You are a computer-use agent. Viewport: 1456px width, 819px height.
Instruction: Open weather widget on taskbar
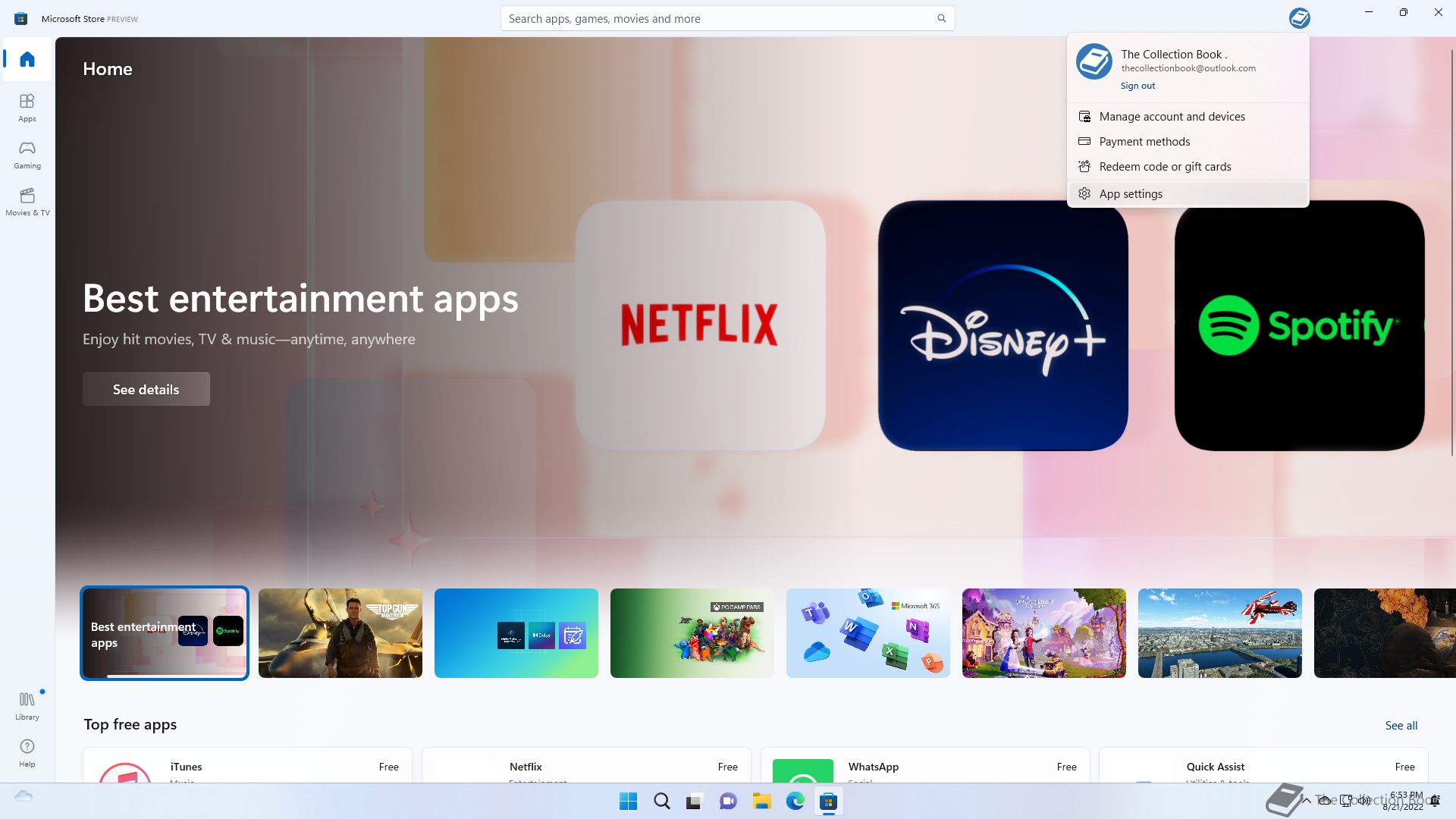[x=24, y=796]
